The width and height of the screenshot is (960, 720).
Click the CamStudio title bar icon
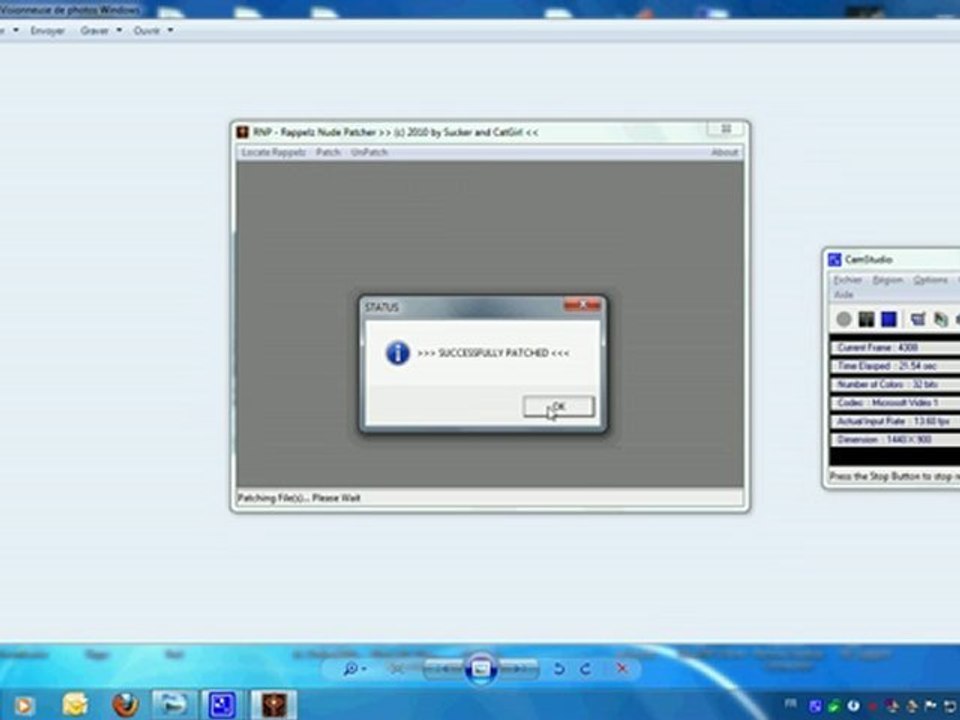click(834, 260)
